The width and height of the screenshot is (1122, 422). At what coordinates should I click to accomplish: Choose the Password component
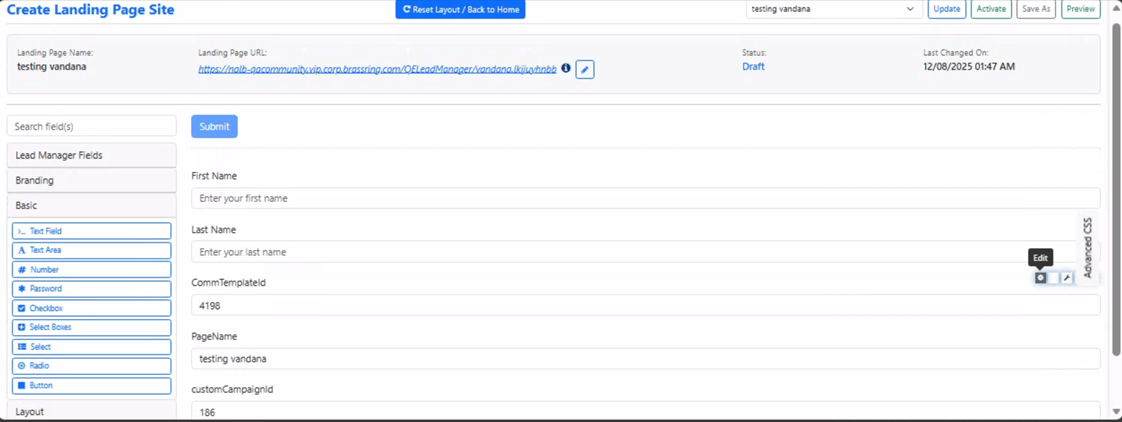click(x=91, y=289)
